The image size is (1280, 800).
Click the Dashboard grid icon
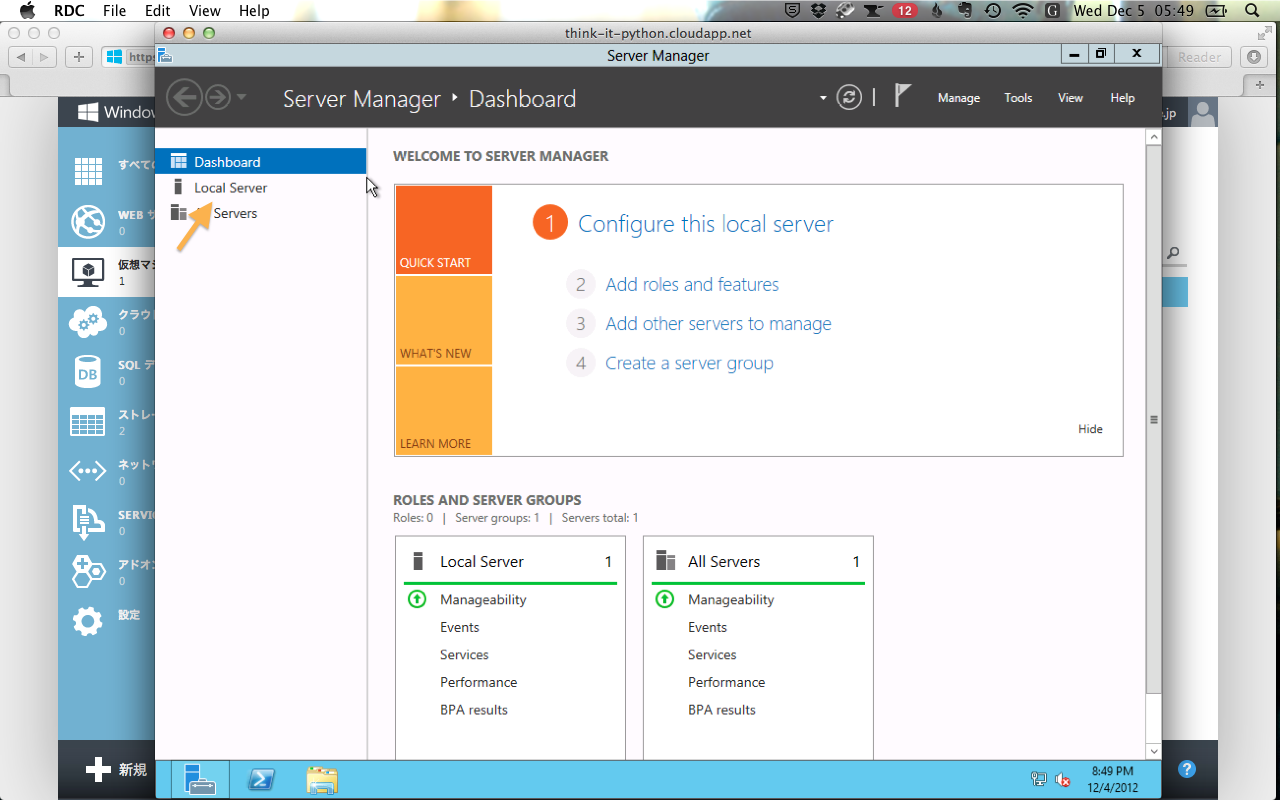point(179,161)
